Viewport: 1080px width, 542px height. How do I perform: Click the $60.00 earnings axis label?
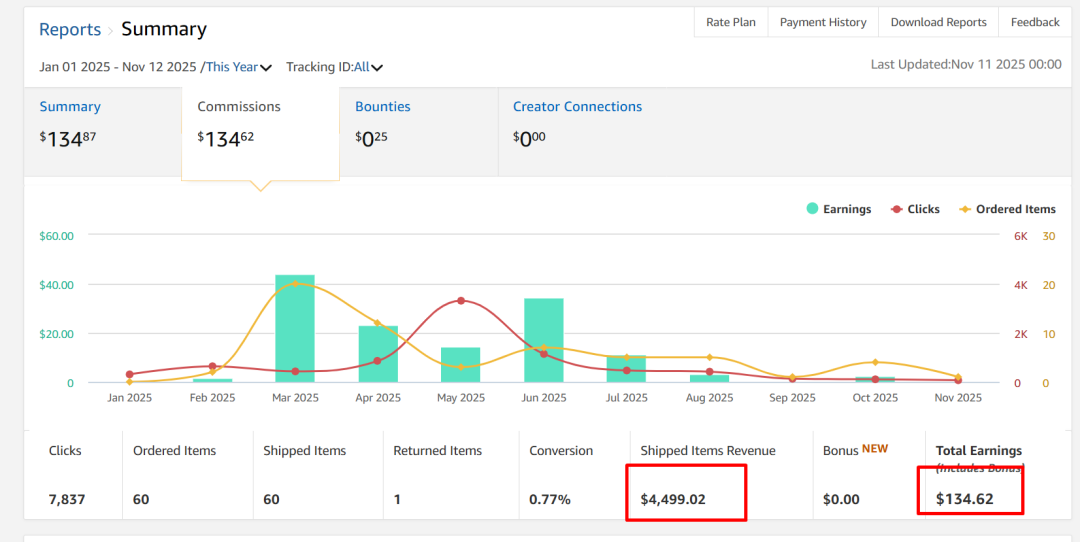[x=56, y=236]
